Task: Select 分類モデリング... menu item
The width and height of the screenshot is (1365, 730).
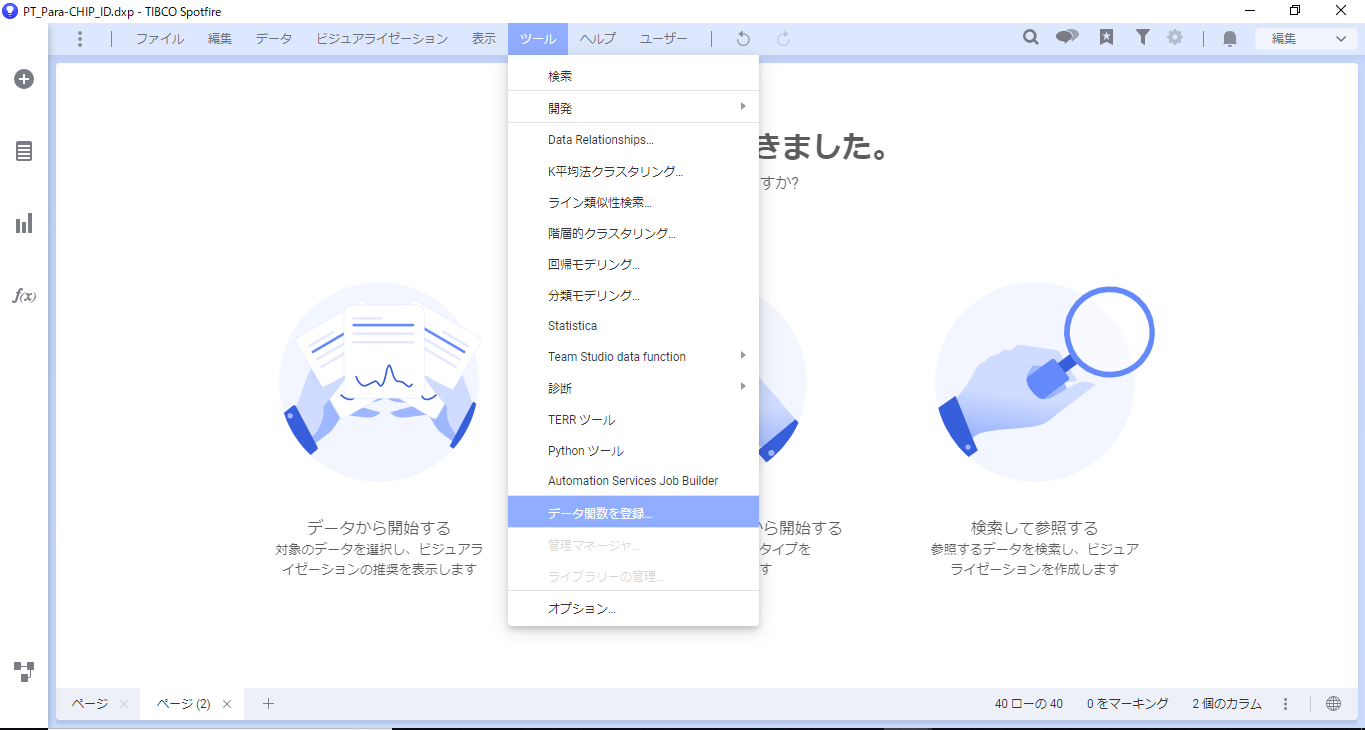Action: tap(633, 295)
